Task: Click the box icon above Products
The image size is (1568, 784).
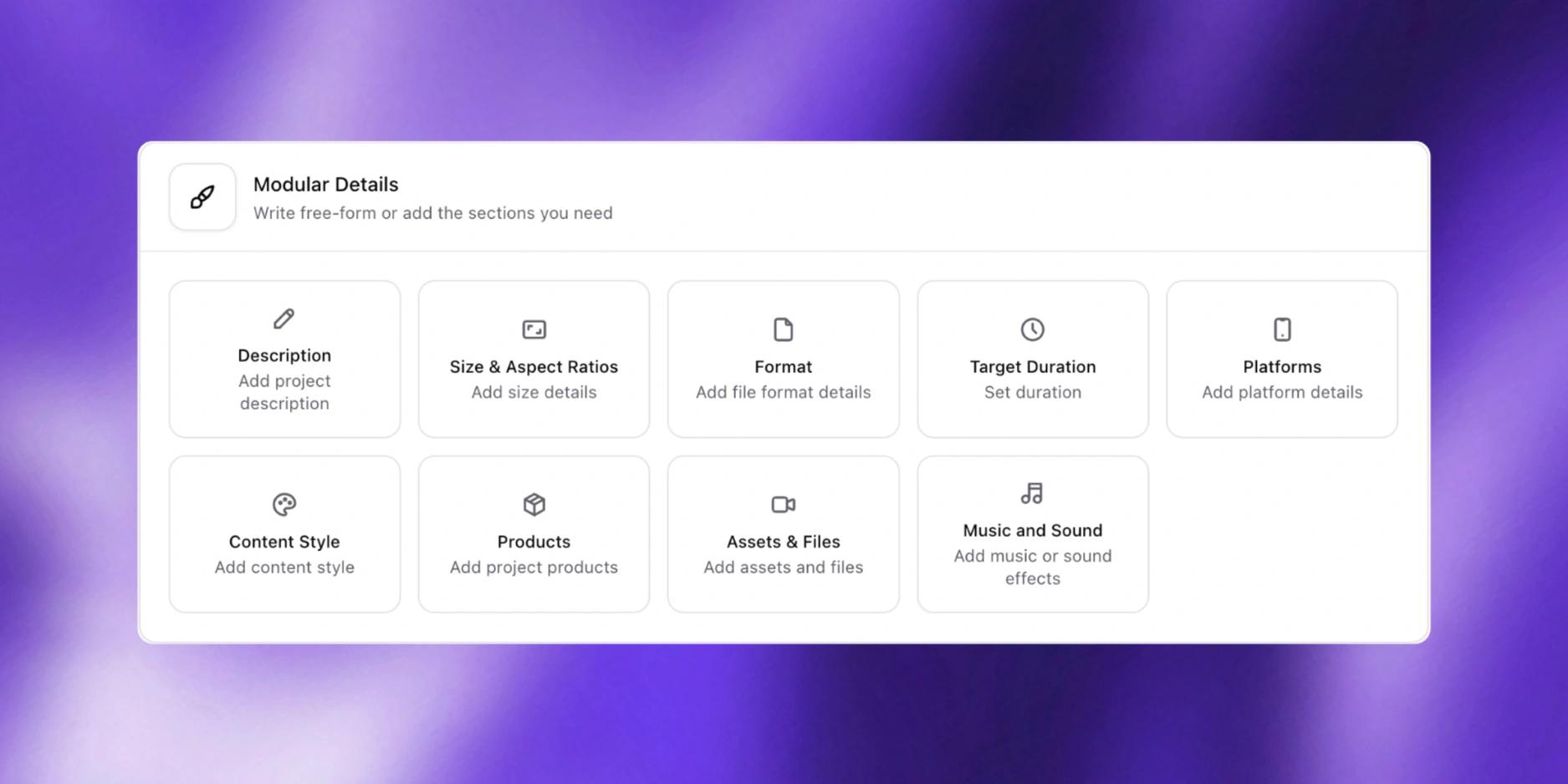Action: click(534, 504)
